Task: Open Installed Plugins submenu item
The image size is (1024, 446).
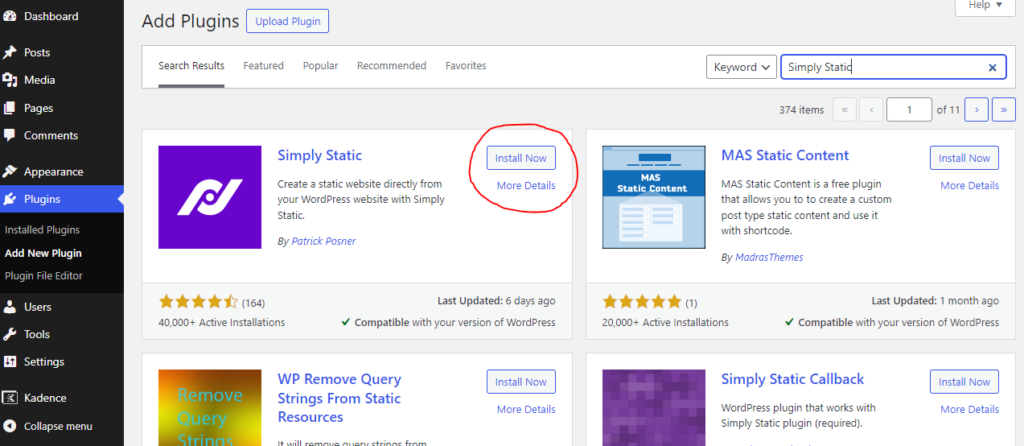Action: click(42, 230)
